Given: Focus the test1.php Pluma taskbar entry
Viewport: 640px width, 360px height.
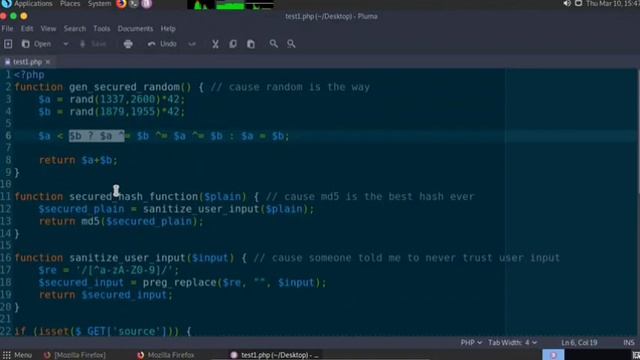Looking at the screenshot, I should (275, 355).
